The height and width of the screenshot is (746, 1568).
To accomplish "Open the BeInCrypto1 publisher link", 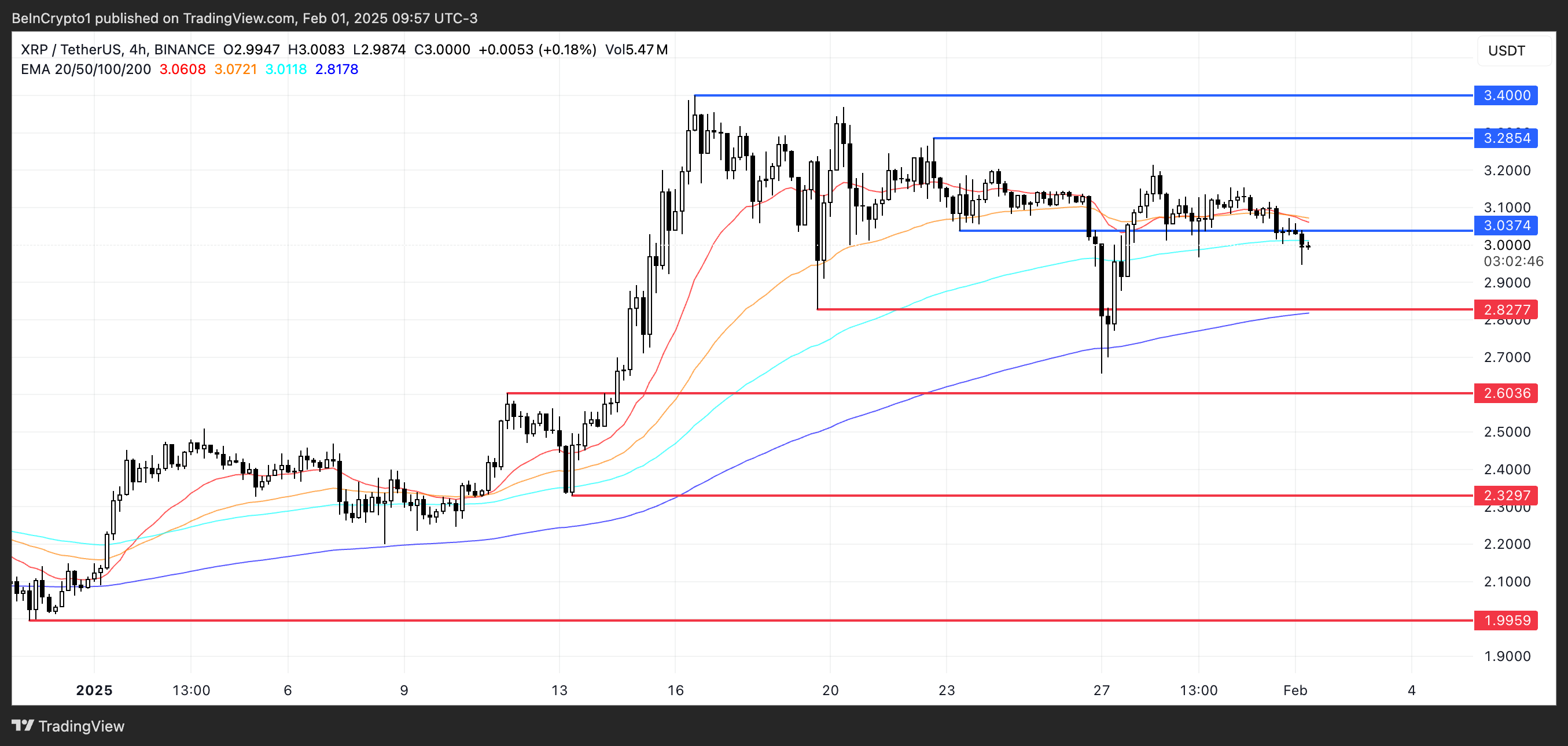I will 54,18.
